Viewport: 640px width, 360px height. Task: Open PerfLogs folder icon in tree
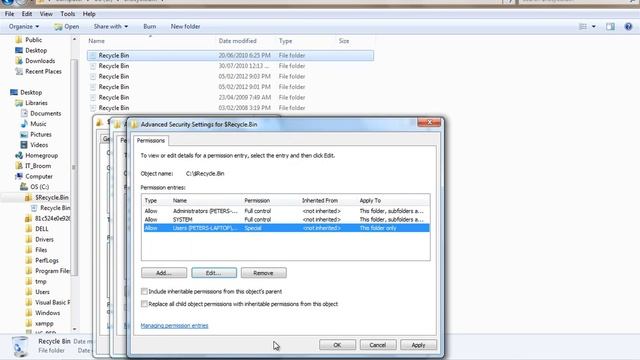(29, 260)
